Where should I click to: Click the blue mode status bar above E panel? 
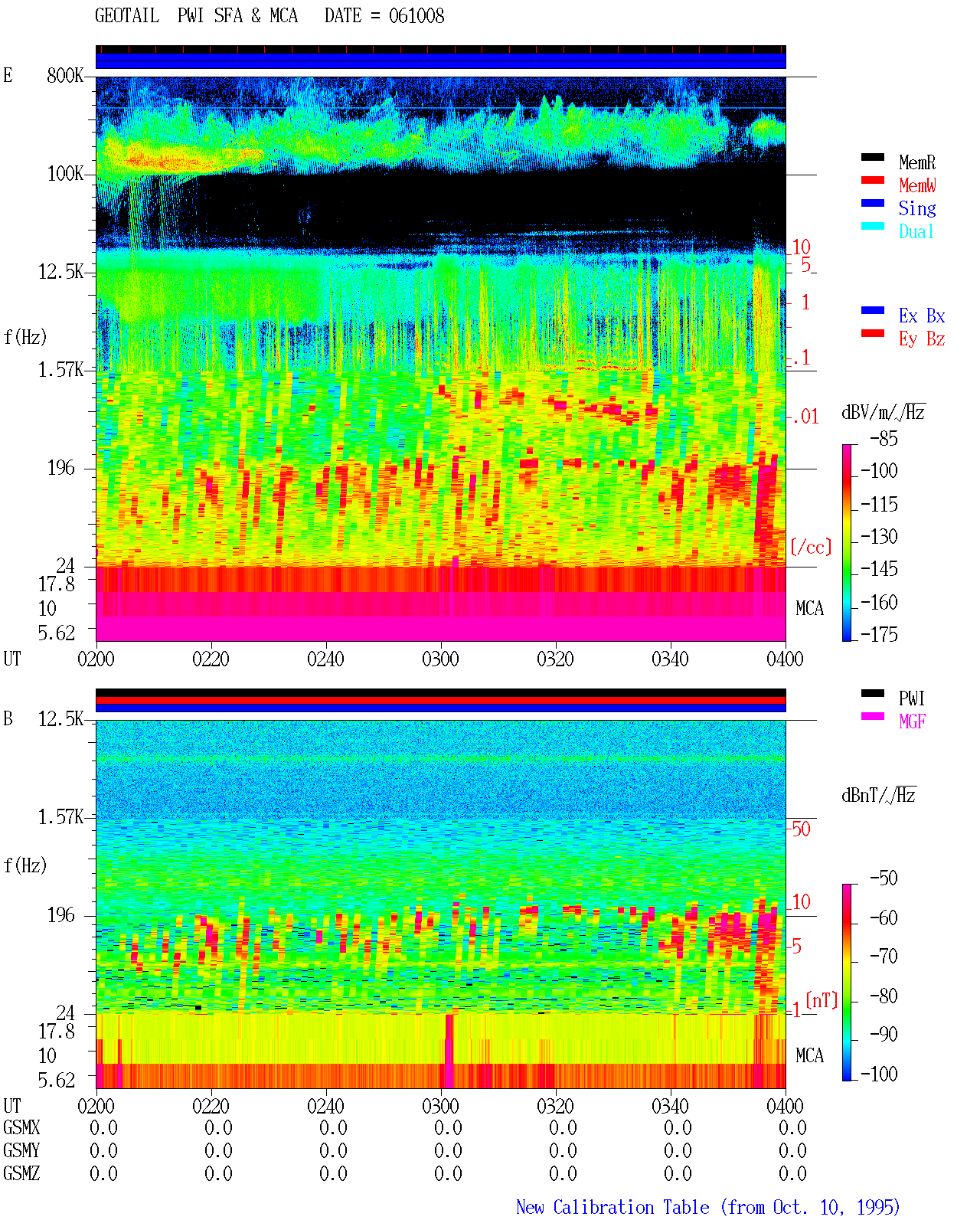pos(440,61)
